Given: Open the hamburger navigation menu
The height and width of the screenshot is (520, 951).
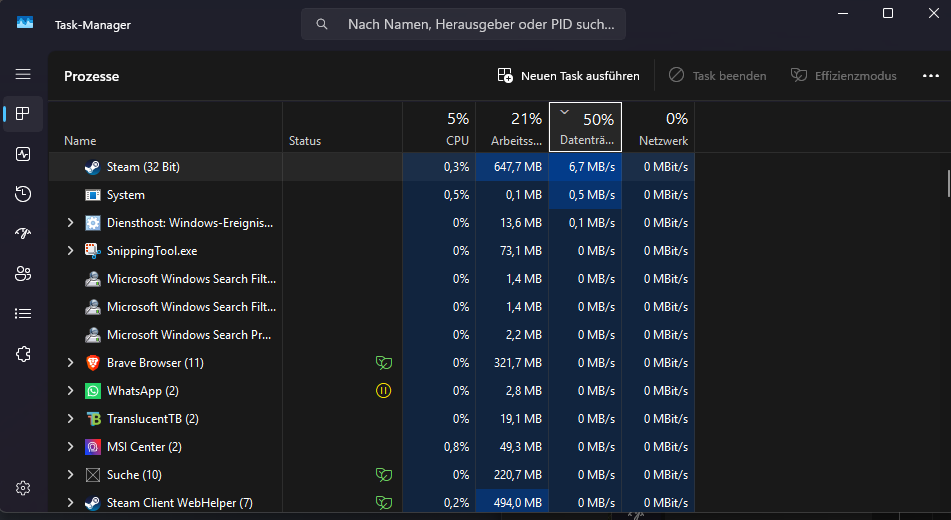Looking at the screenshot, I should click(x=23, y=74).
